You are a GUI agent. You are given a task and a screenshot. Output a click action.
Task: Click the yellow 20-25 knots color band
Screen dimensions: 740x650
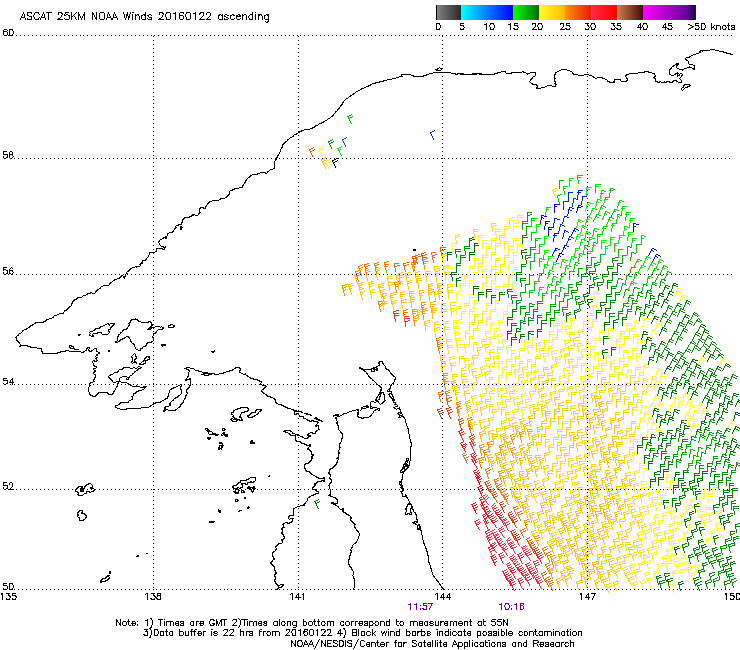(552, 12)
